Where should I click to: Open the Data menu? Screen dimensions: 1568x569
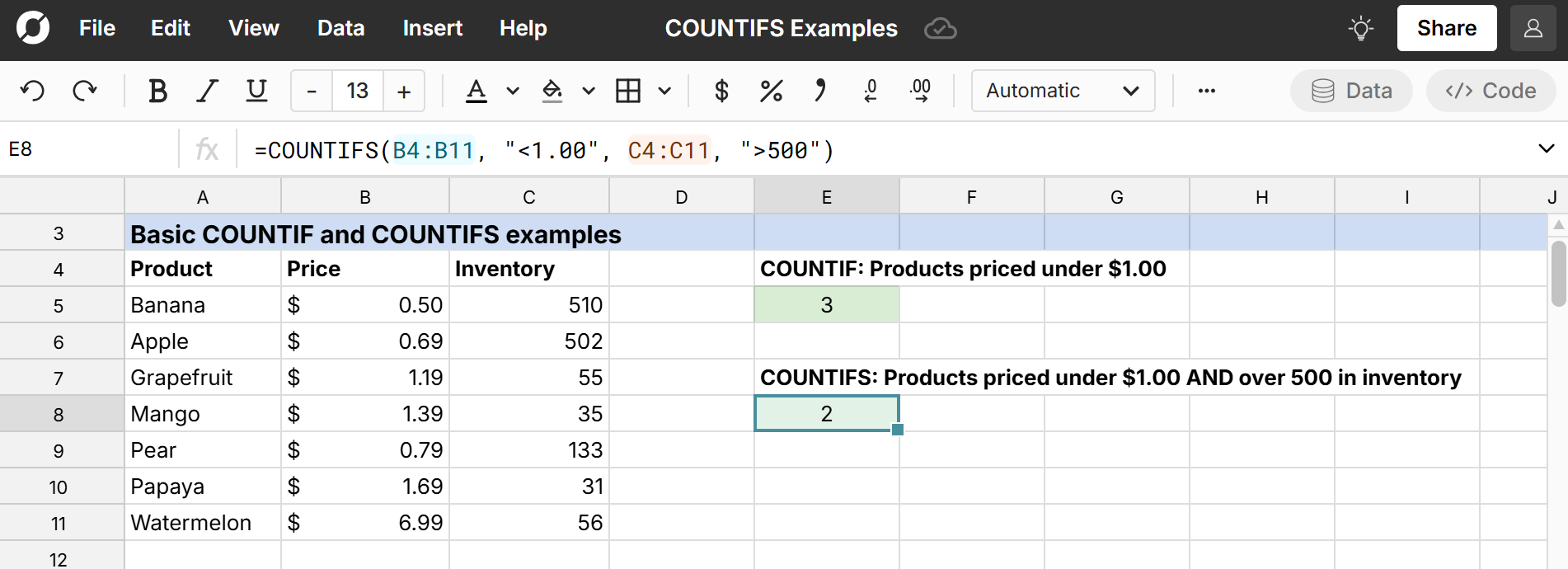(x=340, y=28)
